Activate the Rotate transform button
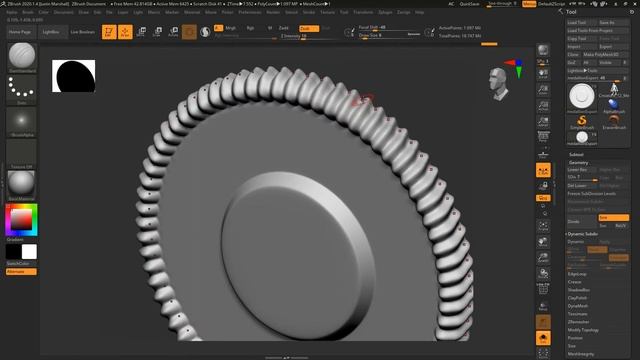The image size is (640, 360). (x=173, y=32)
